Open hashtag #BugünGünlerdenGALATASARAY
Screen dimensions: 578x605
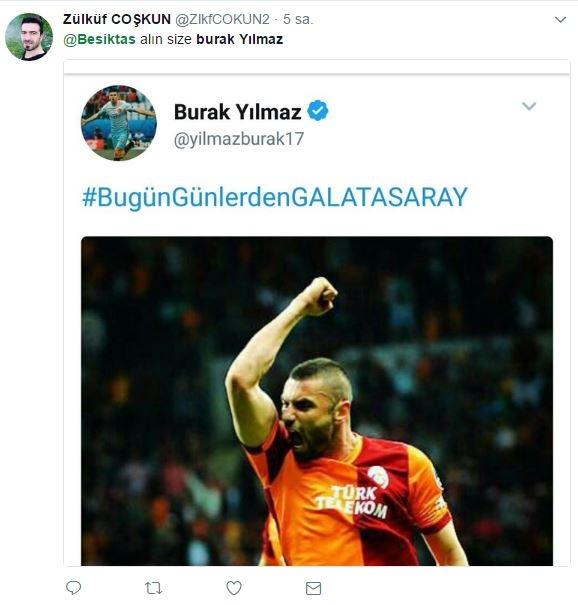(x=275, y=197)
